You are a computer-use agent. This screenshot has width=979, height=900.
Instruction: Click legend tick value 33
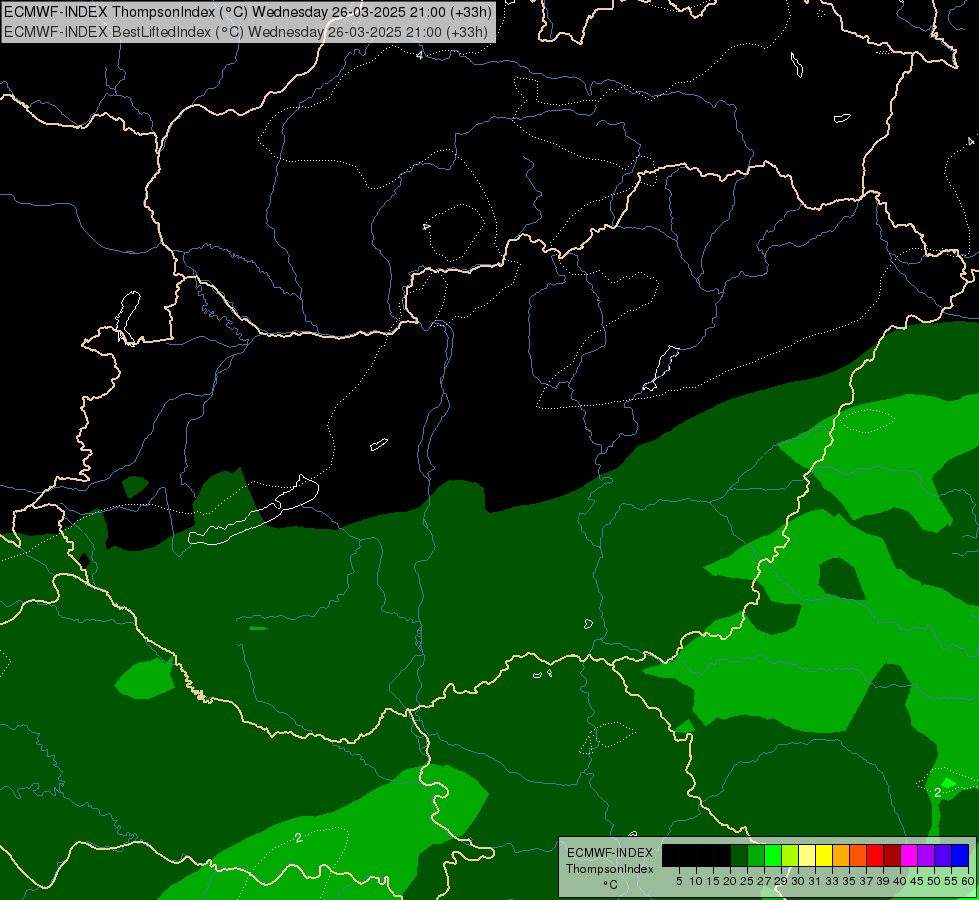coord(832,881)
